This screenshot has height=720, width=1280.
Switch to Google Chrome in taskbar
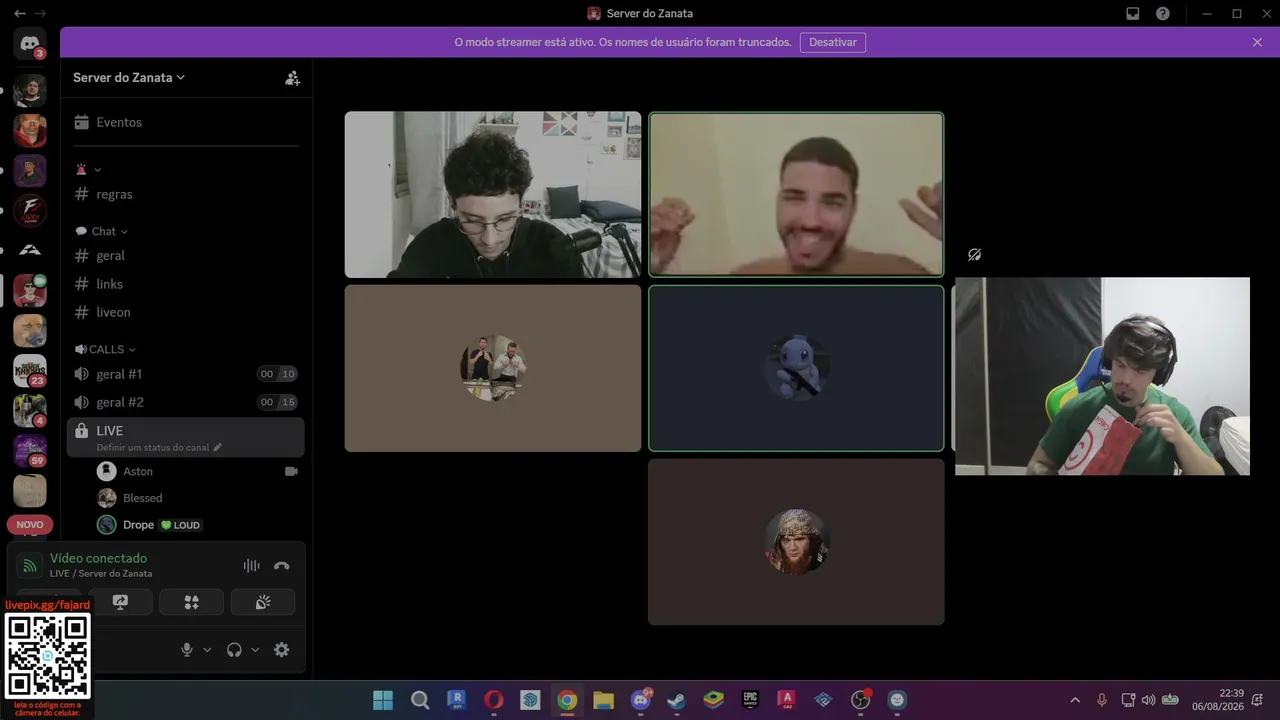(x=567, y=700)
